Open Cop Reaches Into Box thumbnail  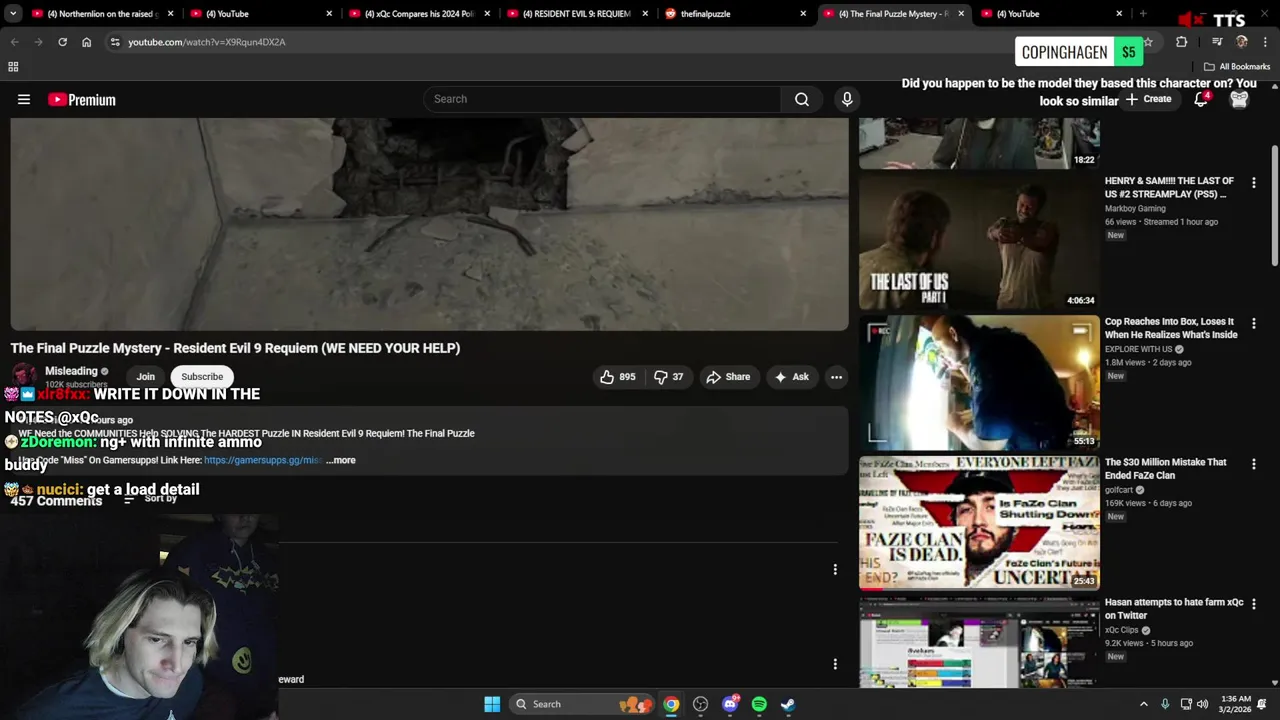pyautogui.click(x=979, y=382)
